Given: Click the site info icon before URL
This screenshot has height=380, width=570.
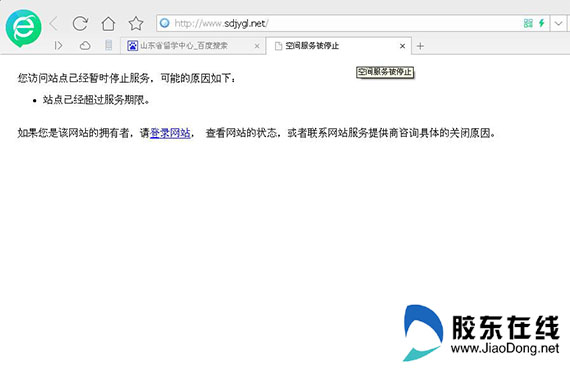Looking at the screenshot, I should [165, 23].
